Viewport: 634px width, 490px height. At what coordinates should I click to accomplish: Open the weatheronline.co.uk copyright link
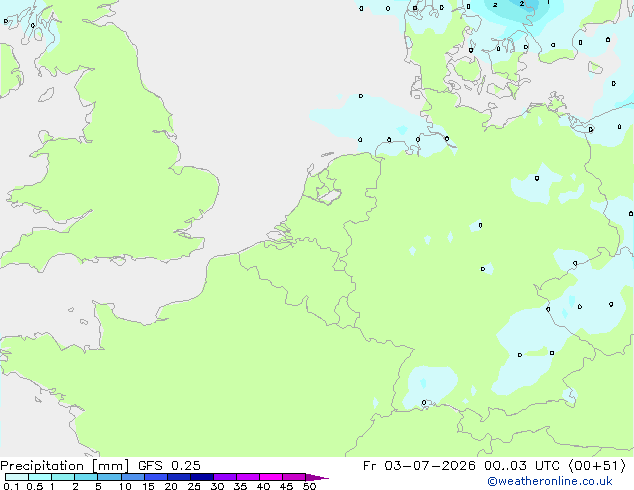tap(550, 482)
